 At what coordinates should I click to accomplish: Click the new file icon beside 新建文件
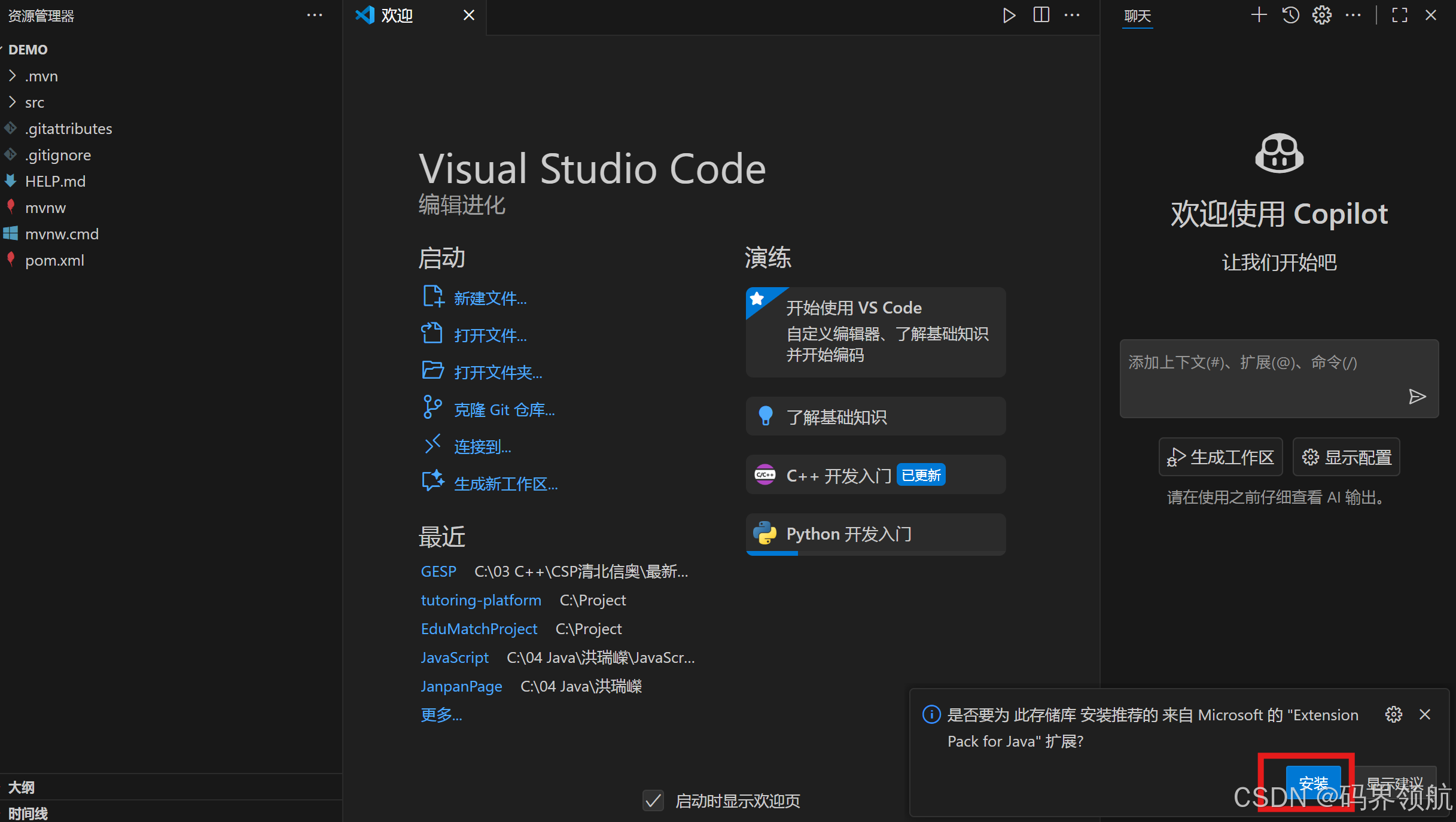click(433, 297)
